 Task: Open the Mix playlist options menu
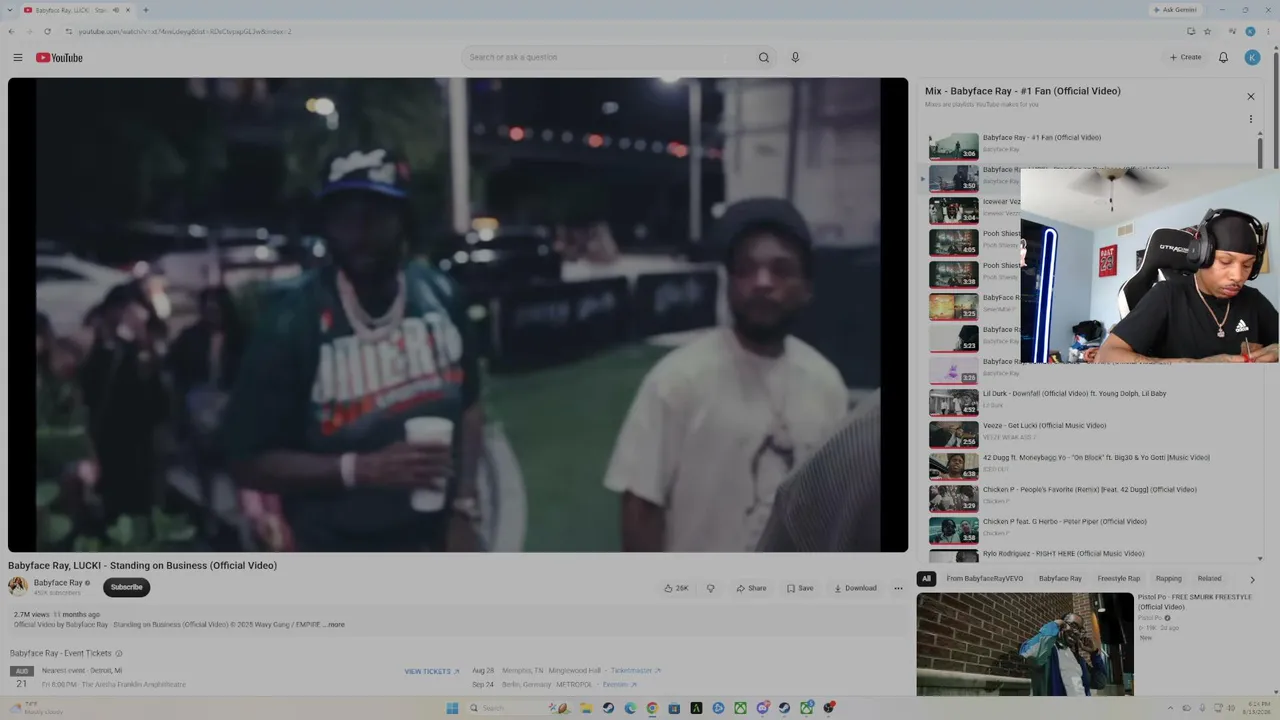coord(1250,119)
